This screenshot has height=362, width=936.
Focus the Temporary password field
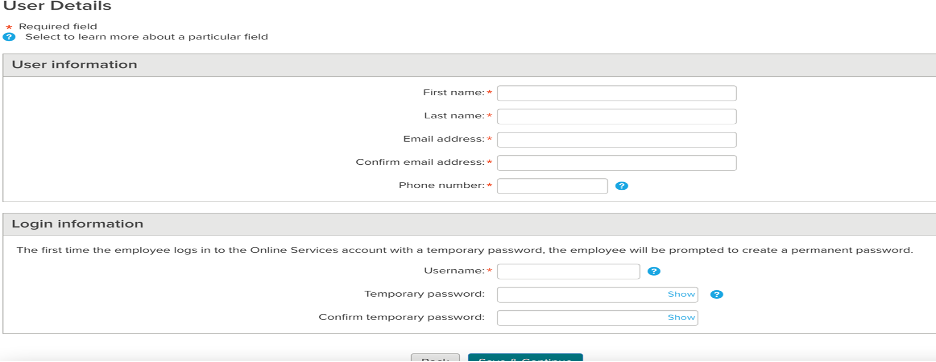pos(598,294)
